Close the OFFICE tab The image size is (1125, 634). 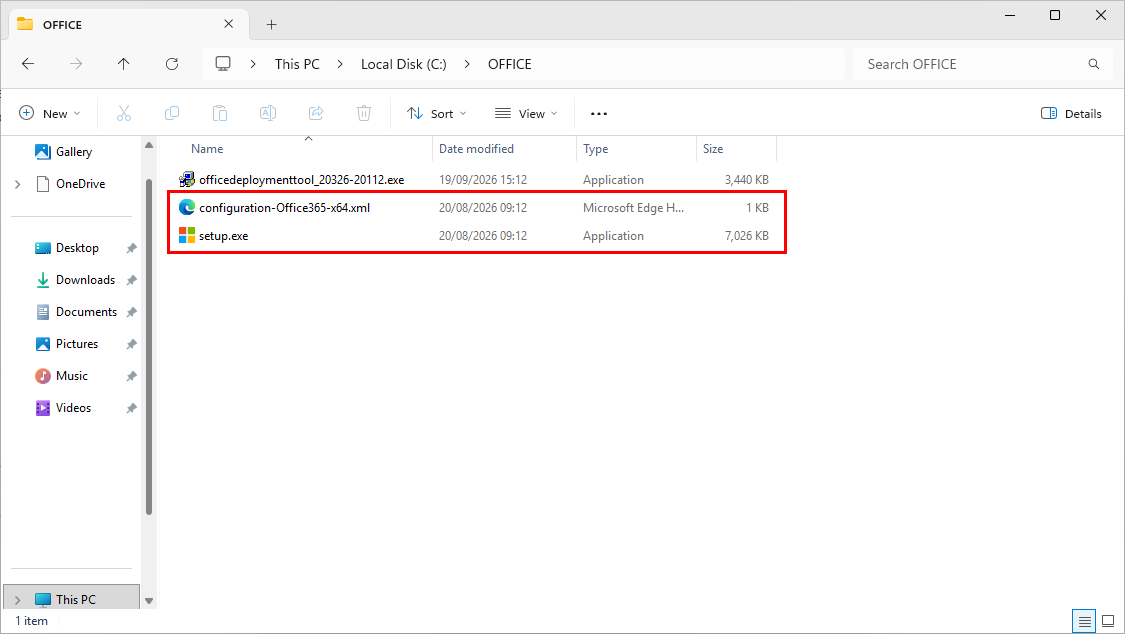pyautogui.click(x=228, y=24)
